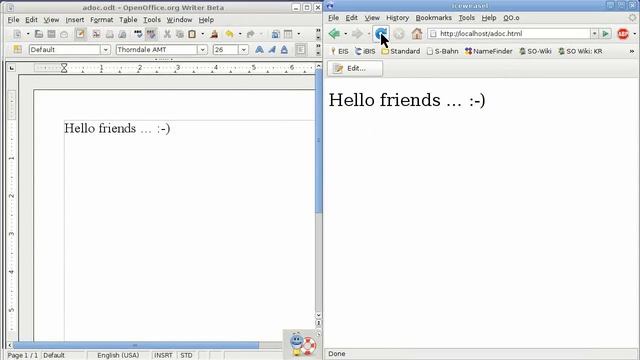Click the Table icon in Writer toolbar
The width and height of the screenshot is (640, 360).
point(288,34)
